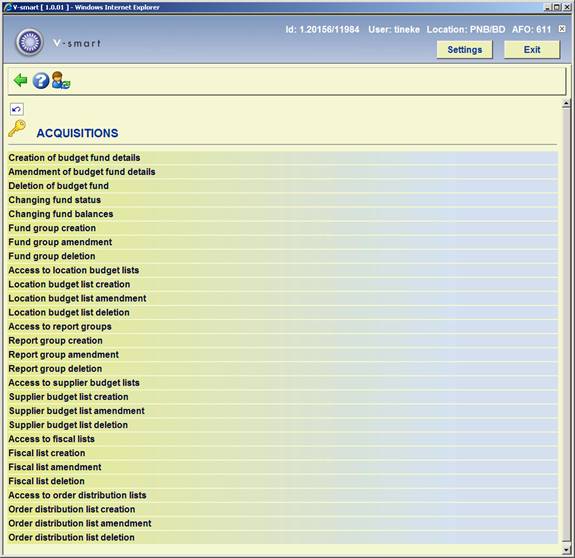Choose Report group creation entry

(x=283, y=341)
